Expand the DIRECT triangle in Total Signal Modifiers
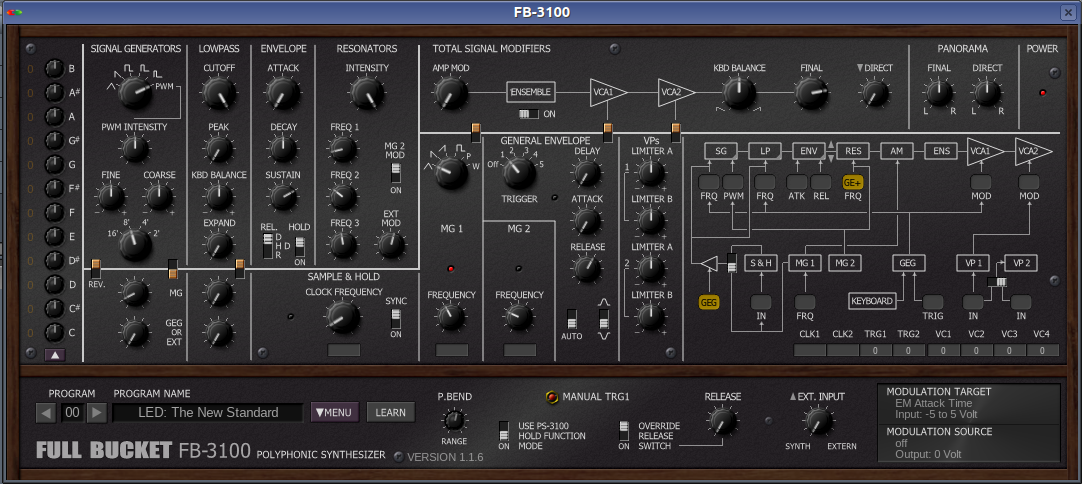Screen dimensions: 1082x484 tap(860, 68)
